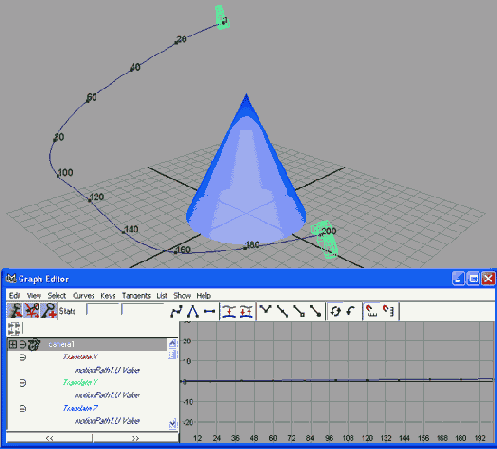Click the outliner split icon below toolbar
Image resolution: width=497 pixels, height=449 pixels.
[x=14, y=328]
